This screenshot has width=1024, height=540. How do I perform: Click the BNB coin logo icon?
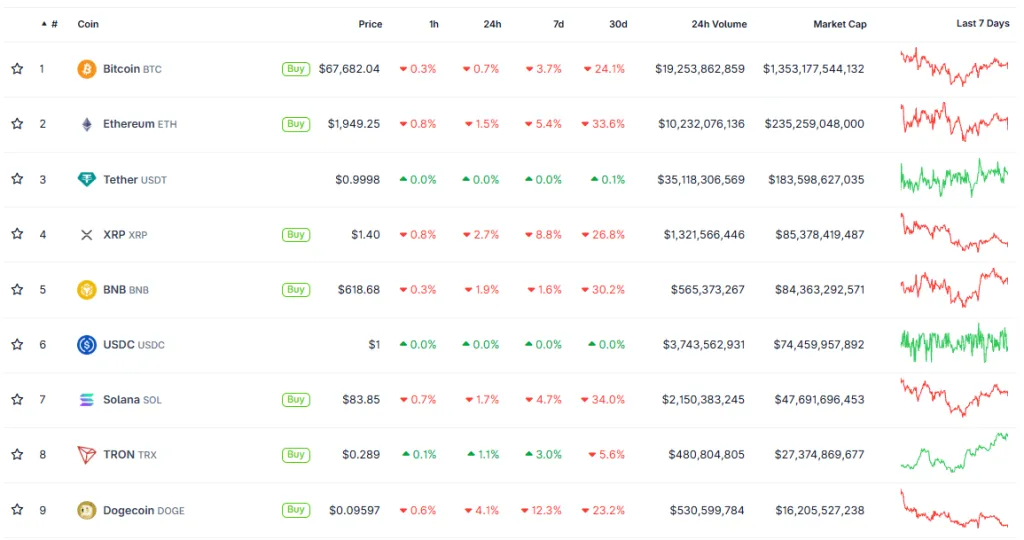[87, 290]
